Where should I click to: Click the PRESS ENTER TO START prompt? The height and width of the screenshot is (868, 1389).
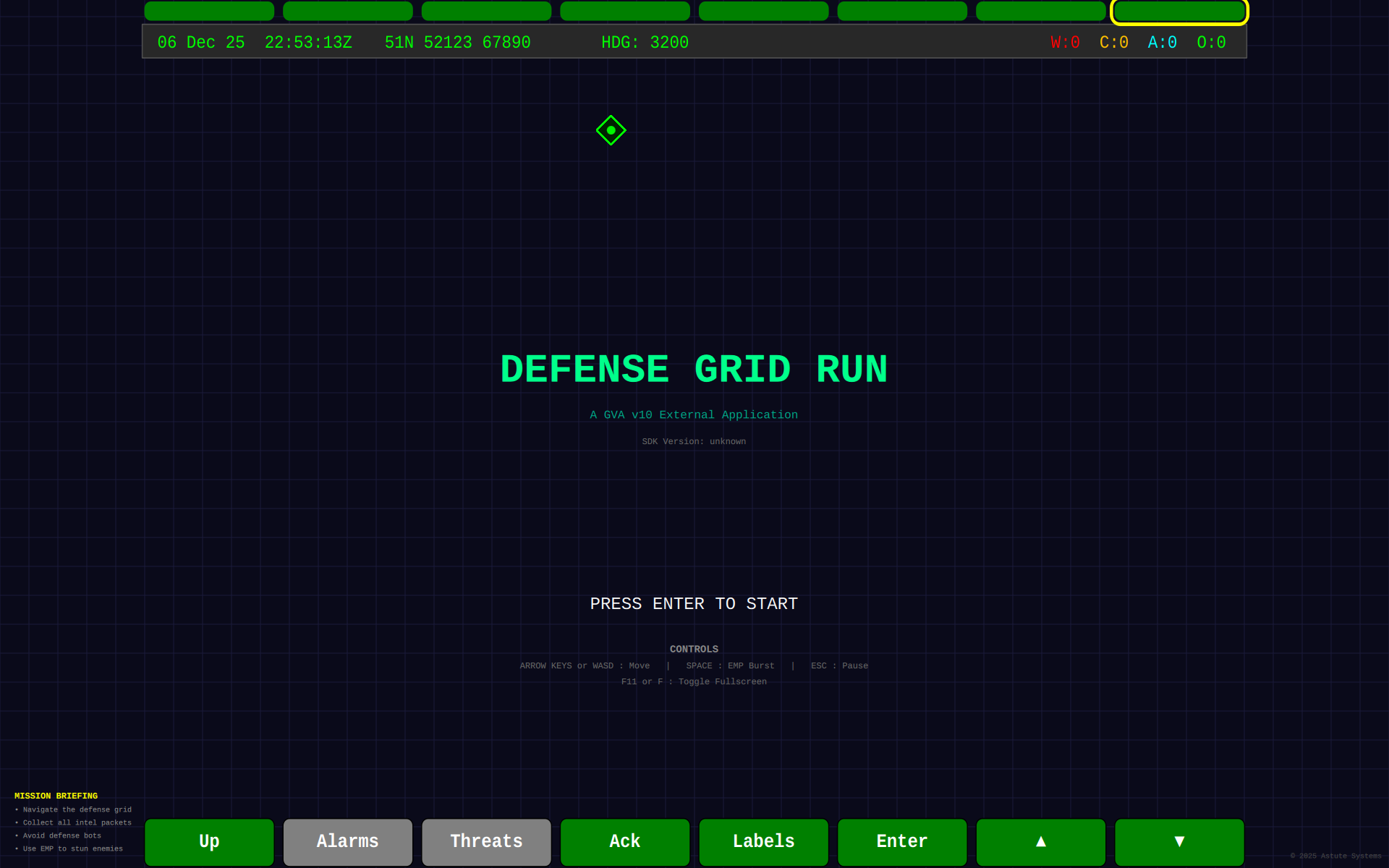pyautogui.click(x=694, y=603)
